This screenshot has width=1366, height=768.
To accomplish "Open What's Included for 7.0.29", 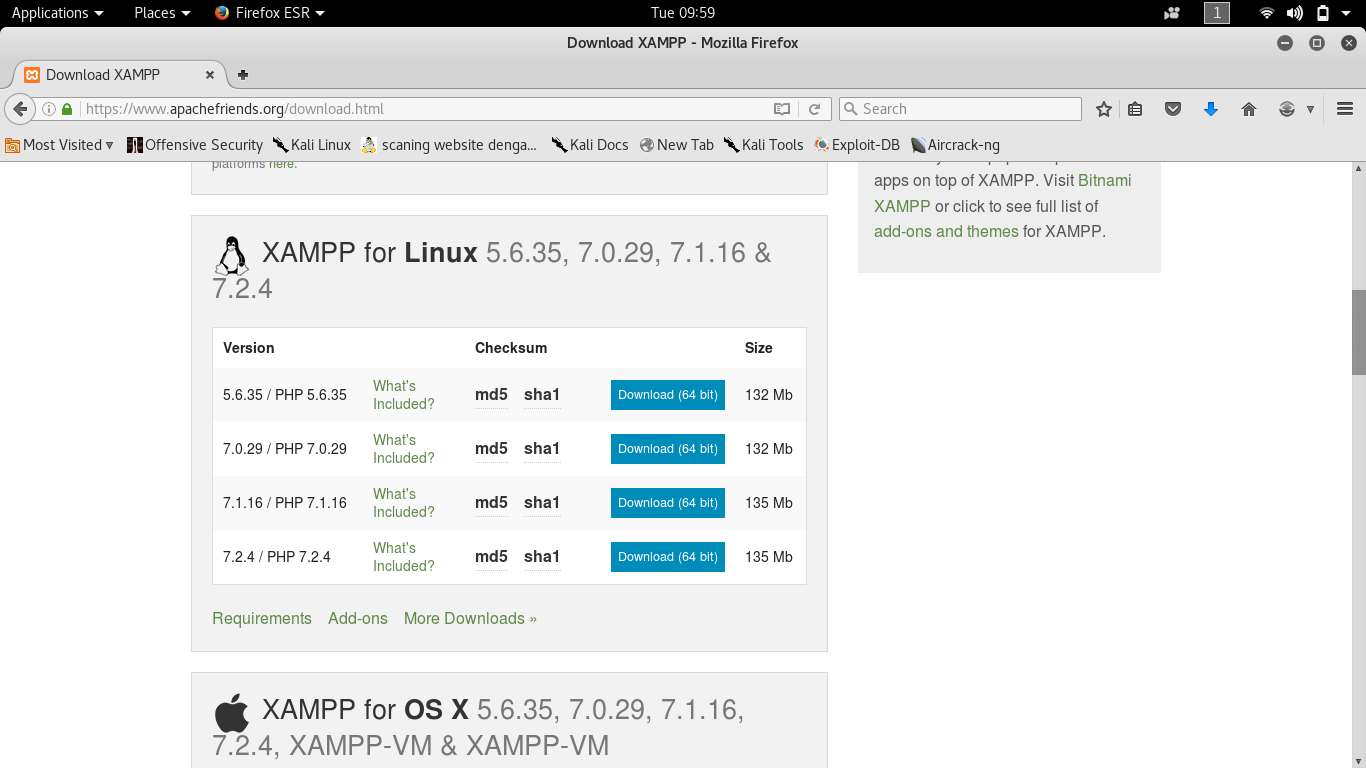I will (x=404, y=449).
